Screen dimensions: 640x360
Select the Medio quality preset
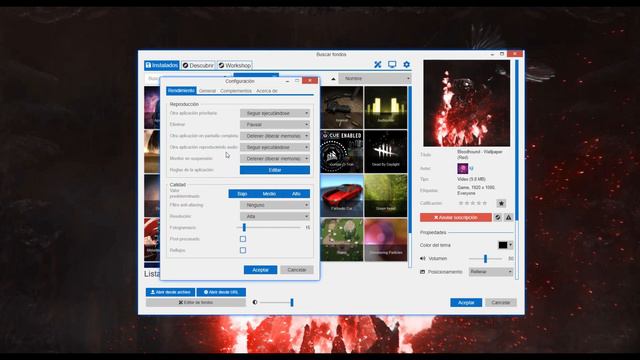tap(269, 194)
